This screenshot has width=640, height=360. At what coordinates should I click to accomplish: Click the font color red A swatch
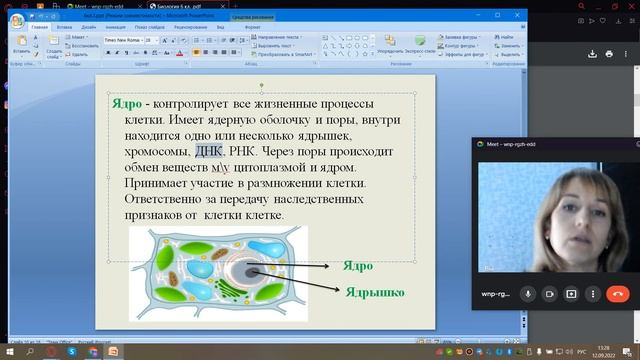[180, 53]
